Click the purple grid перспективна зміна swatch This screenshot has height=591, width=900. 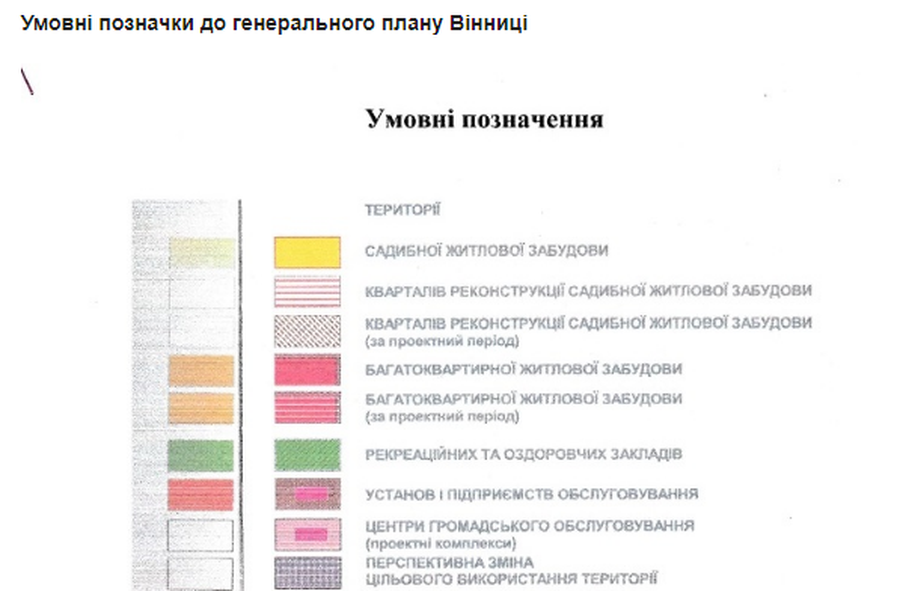coord(307,573)
